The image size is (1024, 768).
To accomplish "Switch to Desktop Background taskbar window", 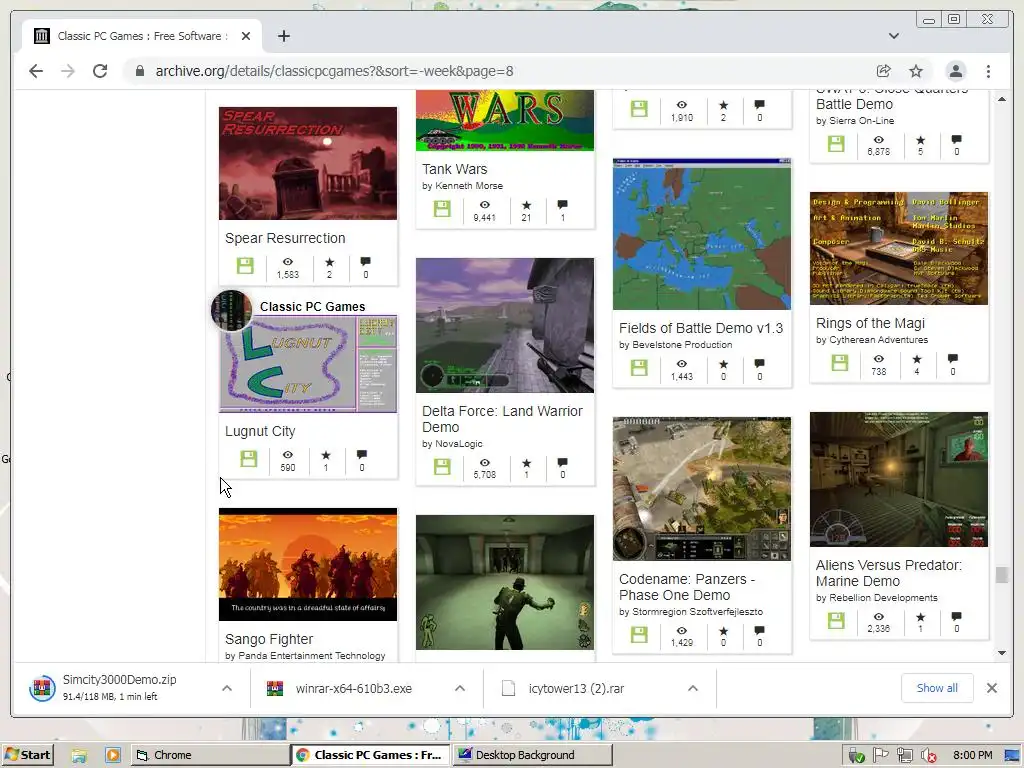I will [x=532, y=755].
